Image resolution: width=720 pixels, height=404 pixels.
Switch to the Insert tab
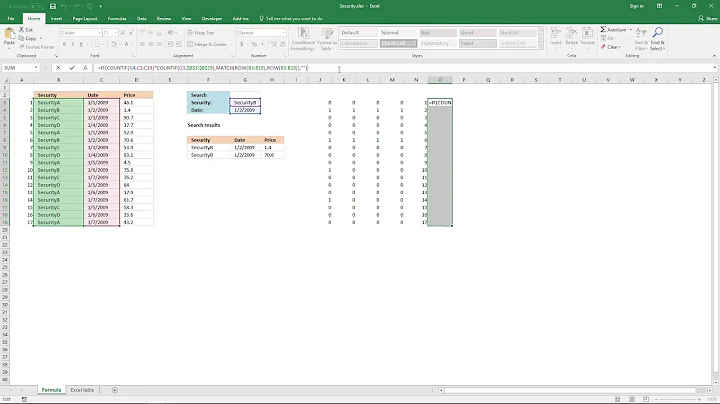56,19
